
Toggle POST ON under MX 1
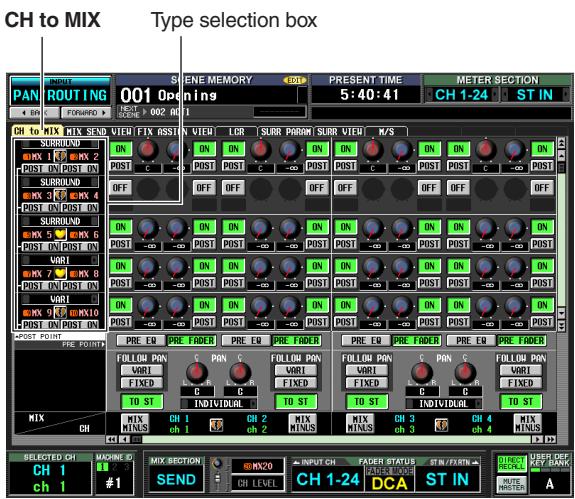point(40,169)
